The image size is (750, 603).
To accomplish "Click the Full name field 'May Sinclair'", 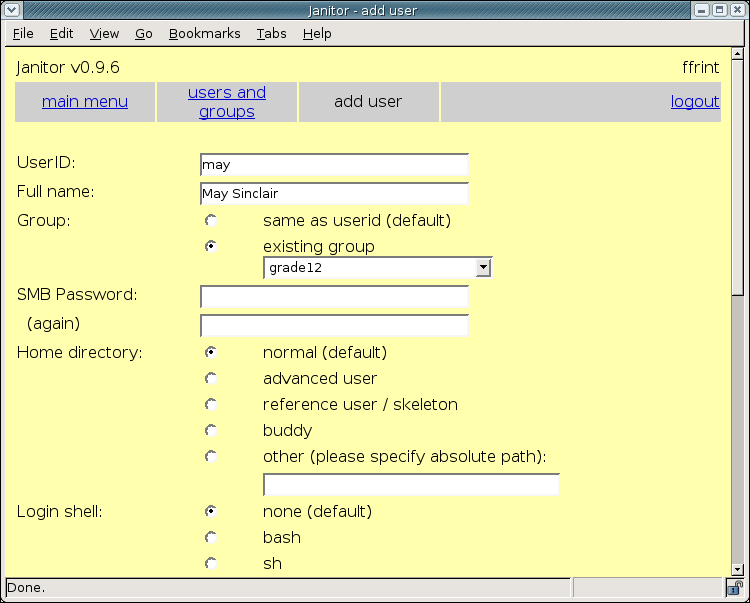I will coord(334,194).
